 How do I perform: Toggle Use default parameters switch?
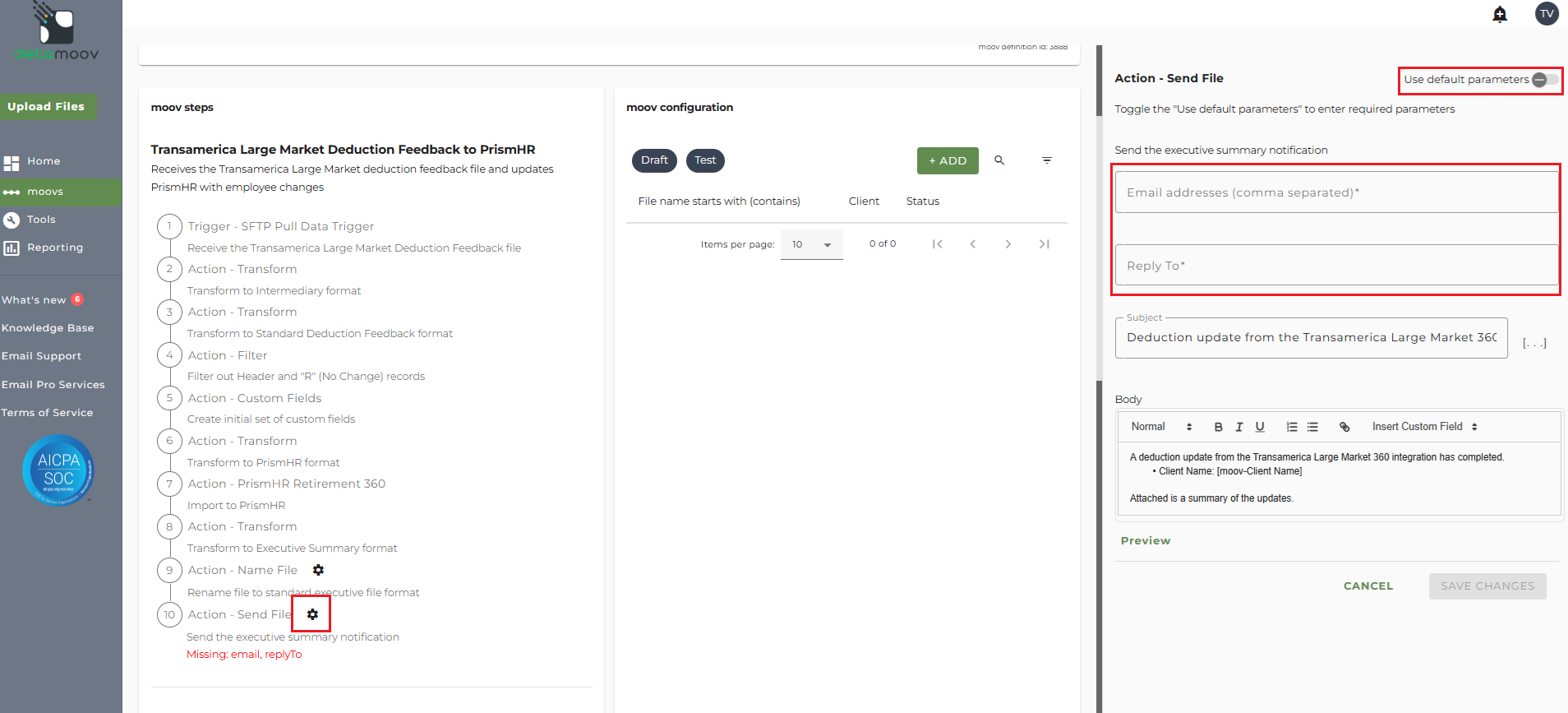1544,80
